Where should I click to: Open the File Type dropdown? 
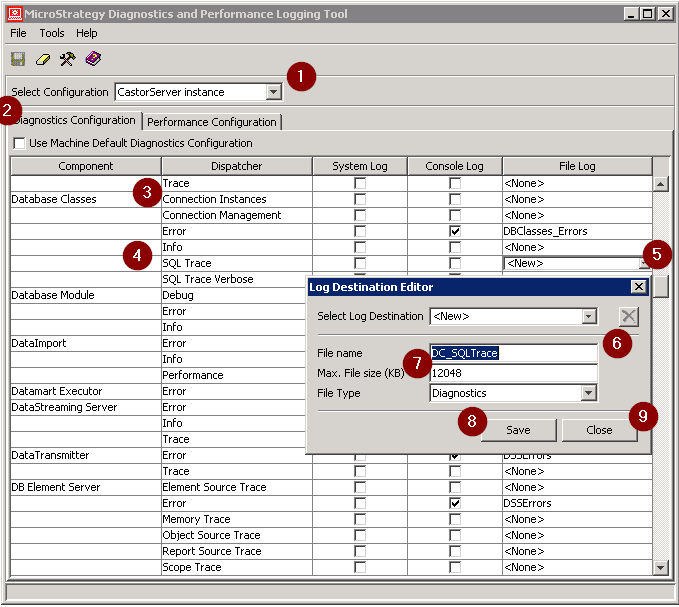(x=588, y=393)
